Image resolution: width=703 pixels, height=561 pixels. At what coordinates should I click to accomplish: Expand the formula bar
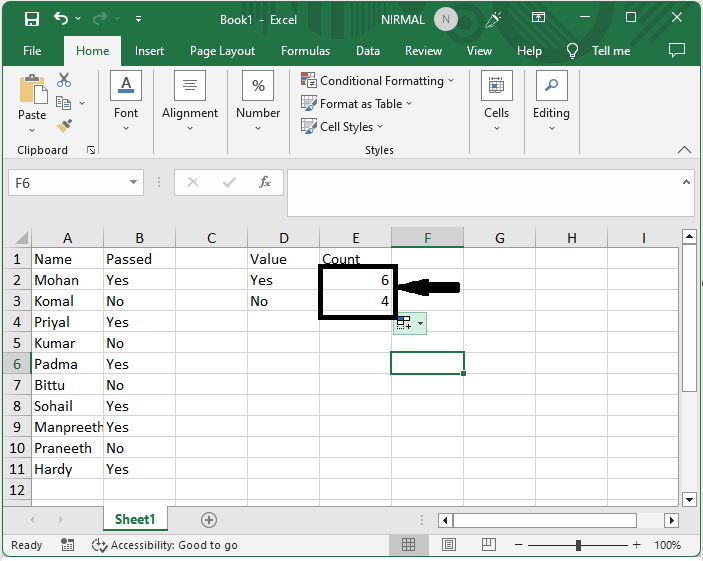686,182
